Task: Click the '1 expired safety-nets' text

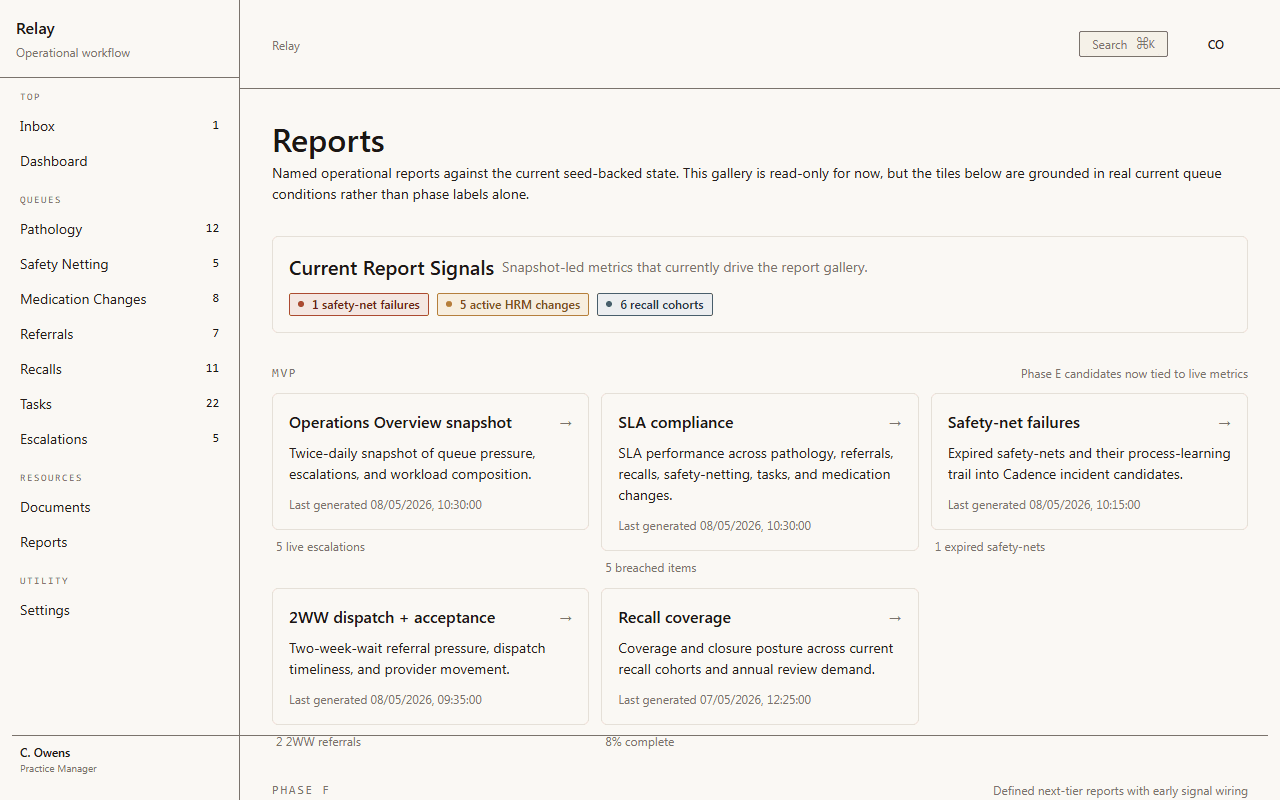Action: pos(990,547)
